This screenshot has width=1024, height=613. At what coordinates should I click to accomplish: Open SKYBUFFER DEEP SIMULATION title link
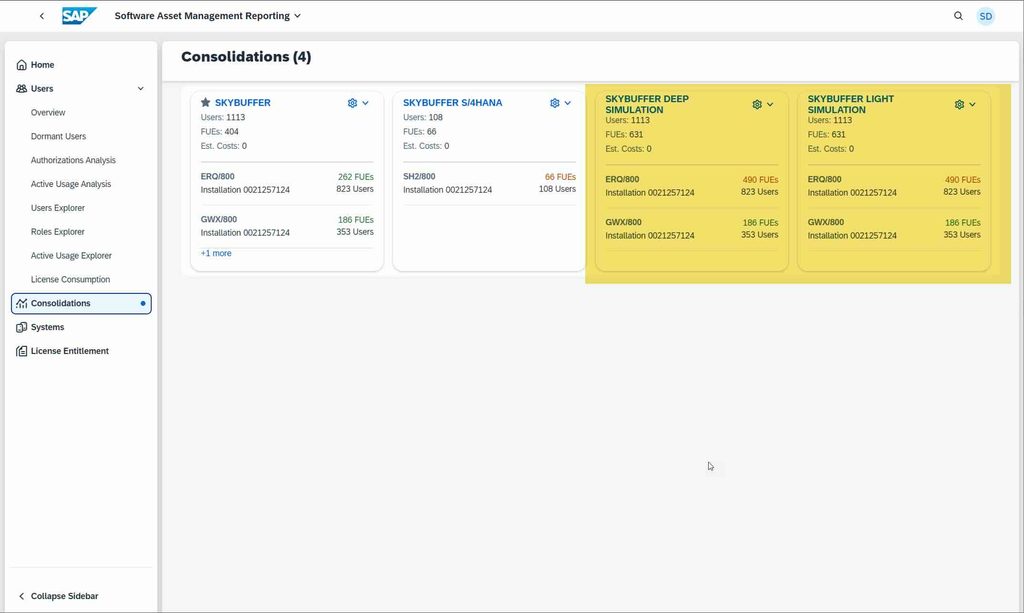pyautogui.click(x=647, y=104)
